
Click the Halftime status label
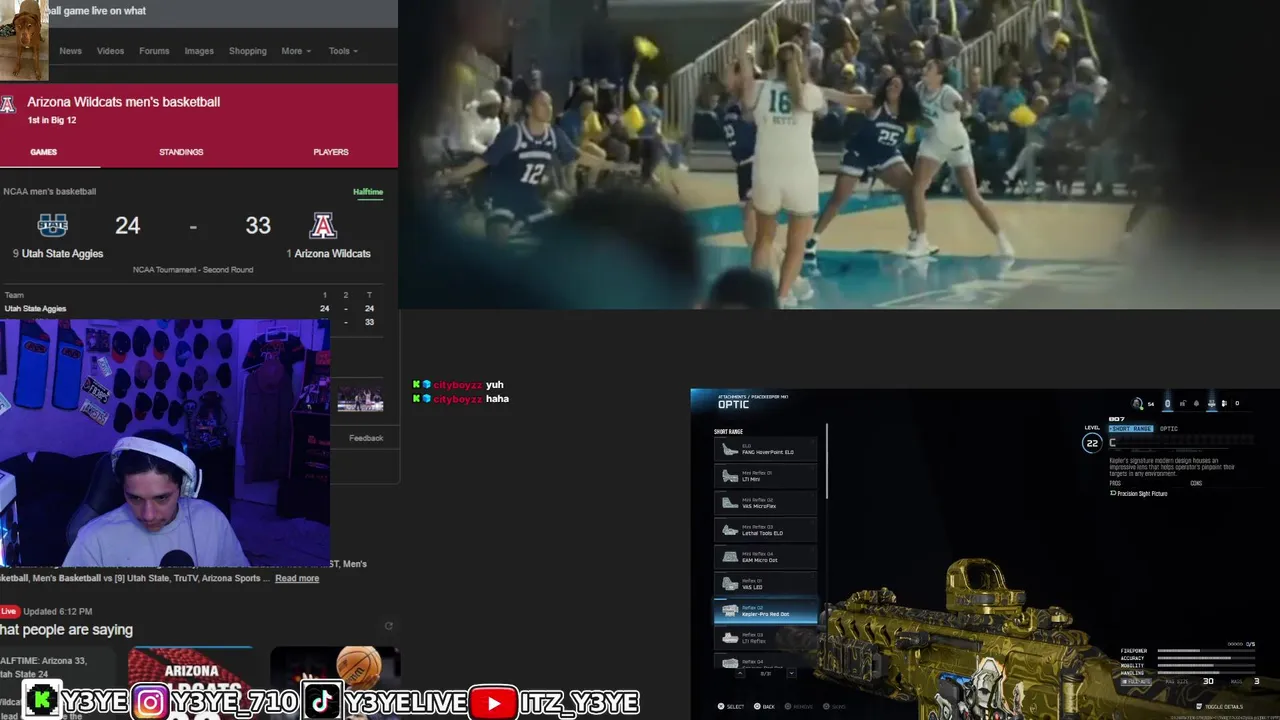(368, 191)
